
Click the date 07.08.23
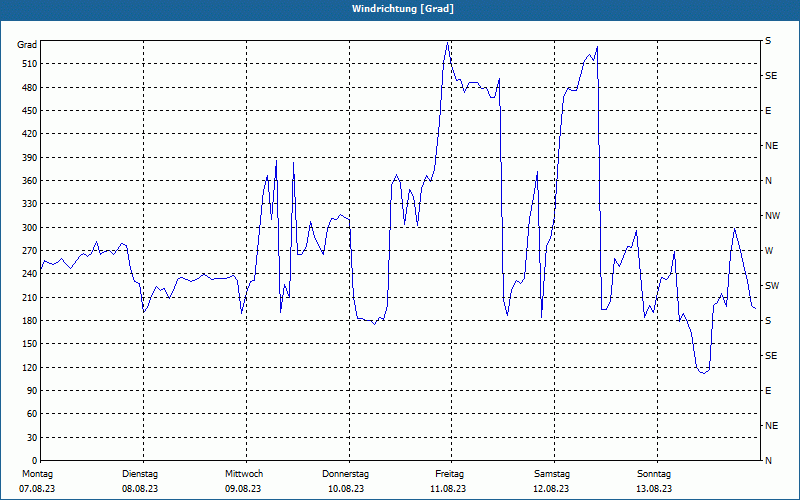click(x=37, y=489)
